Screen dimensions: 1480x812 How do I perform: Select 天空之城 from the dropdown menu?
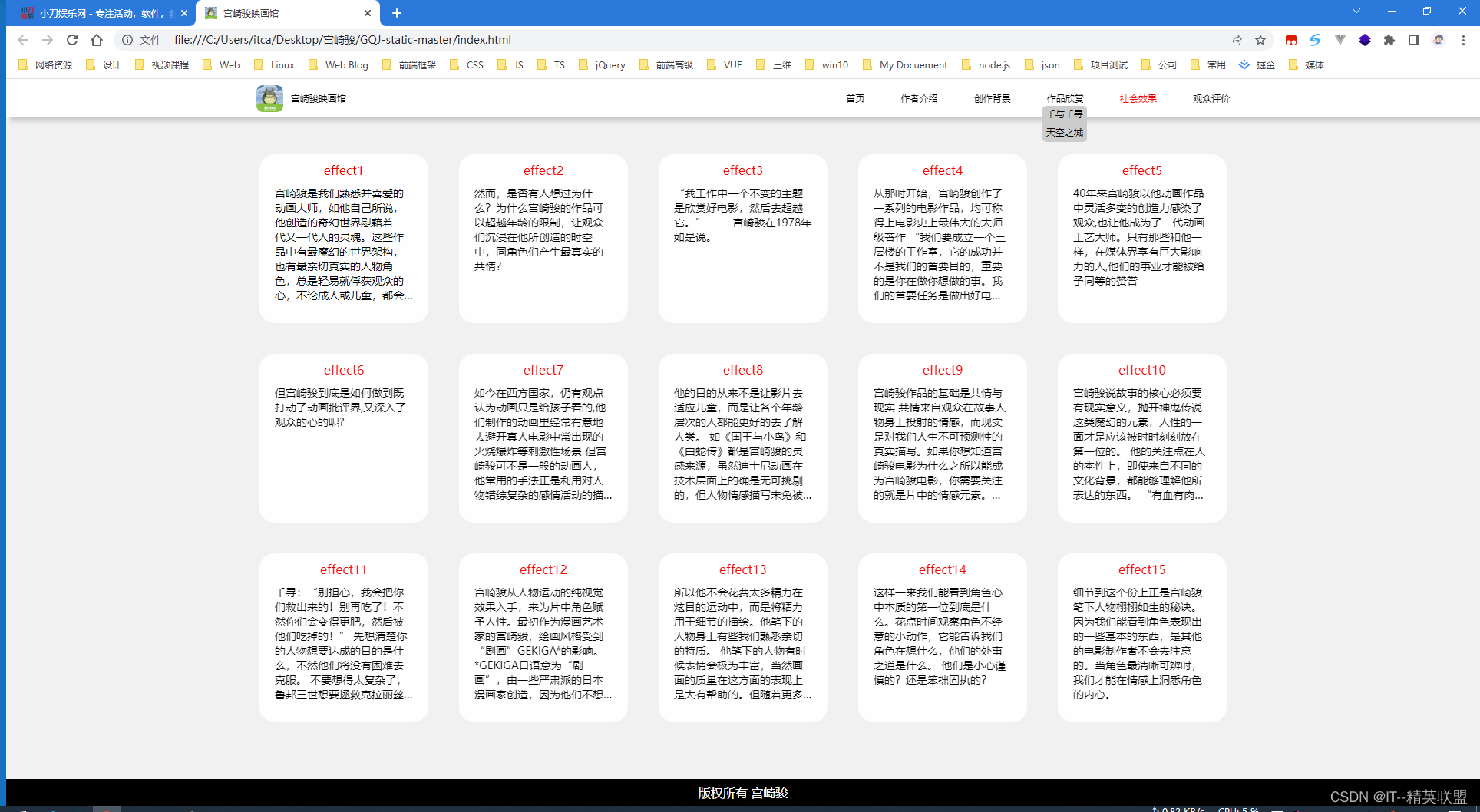coord(1065,132)
